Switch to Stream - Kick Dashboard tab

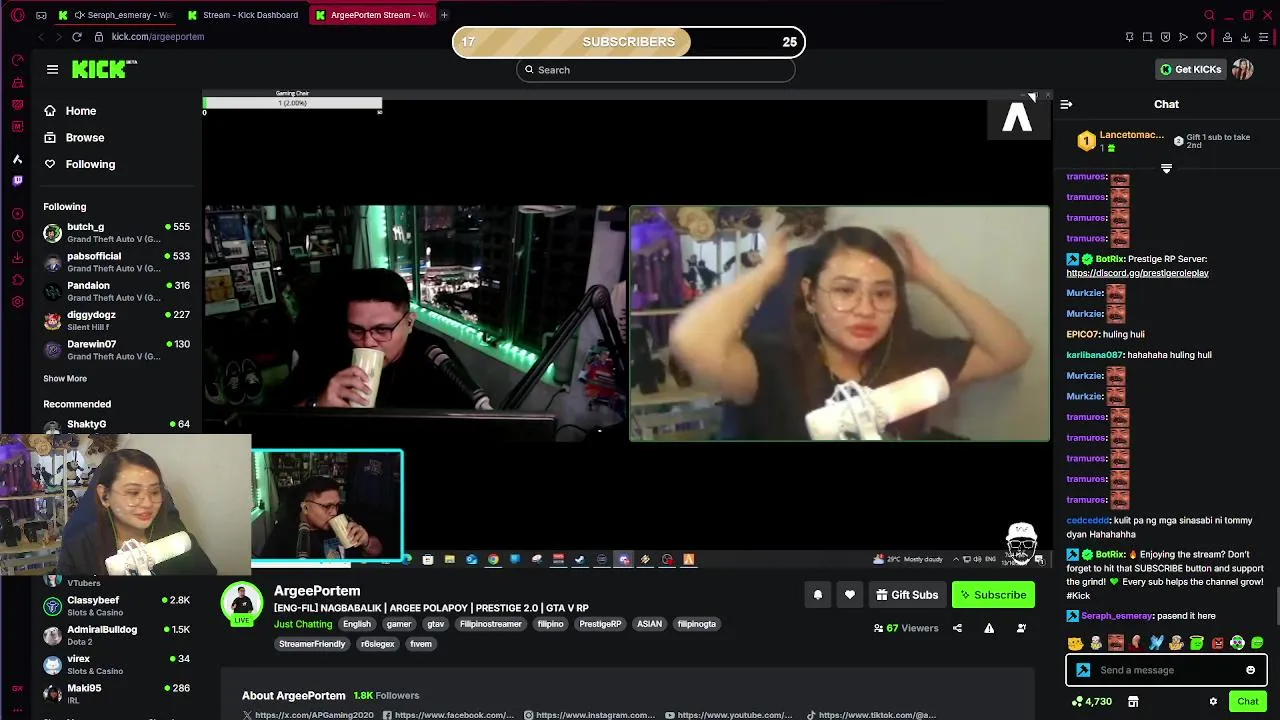(244, 15)
